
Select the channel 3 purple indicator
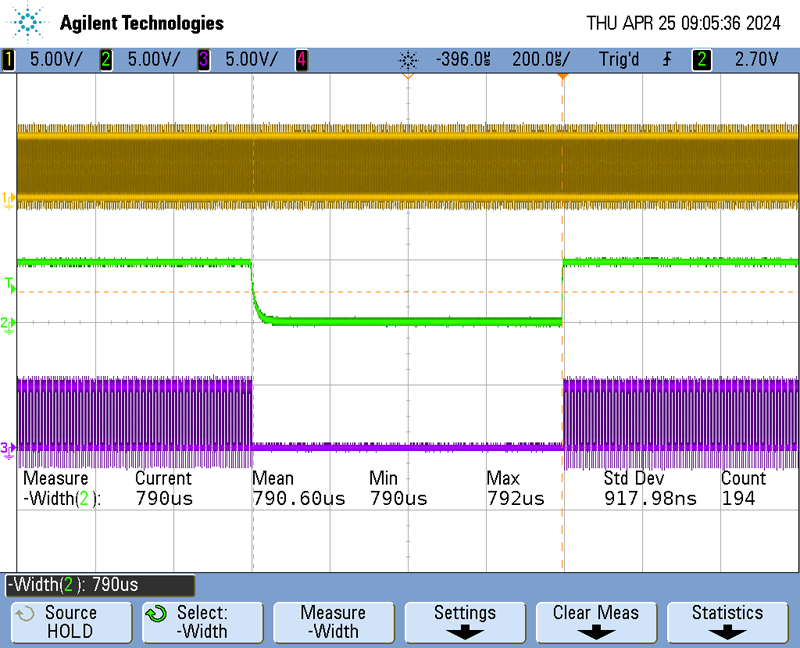[x=204, y=60]
